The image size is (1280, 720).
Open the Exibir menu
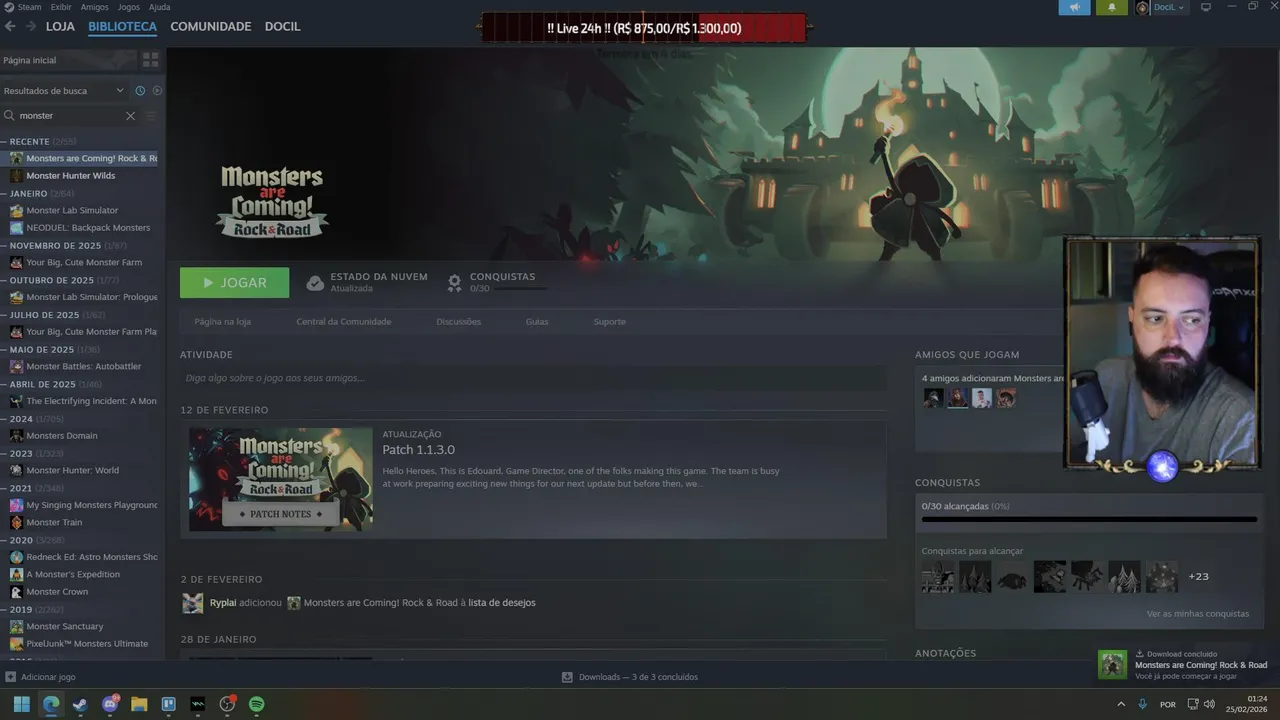[x=61, y=7]
